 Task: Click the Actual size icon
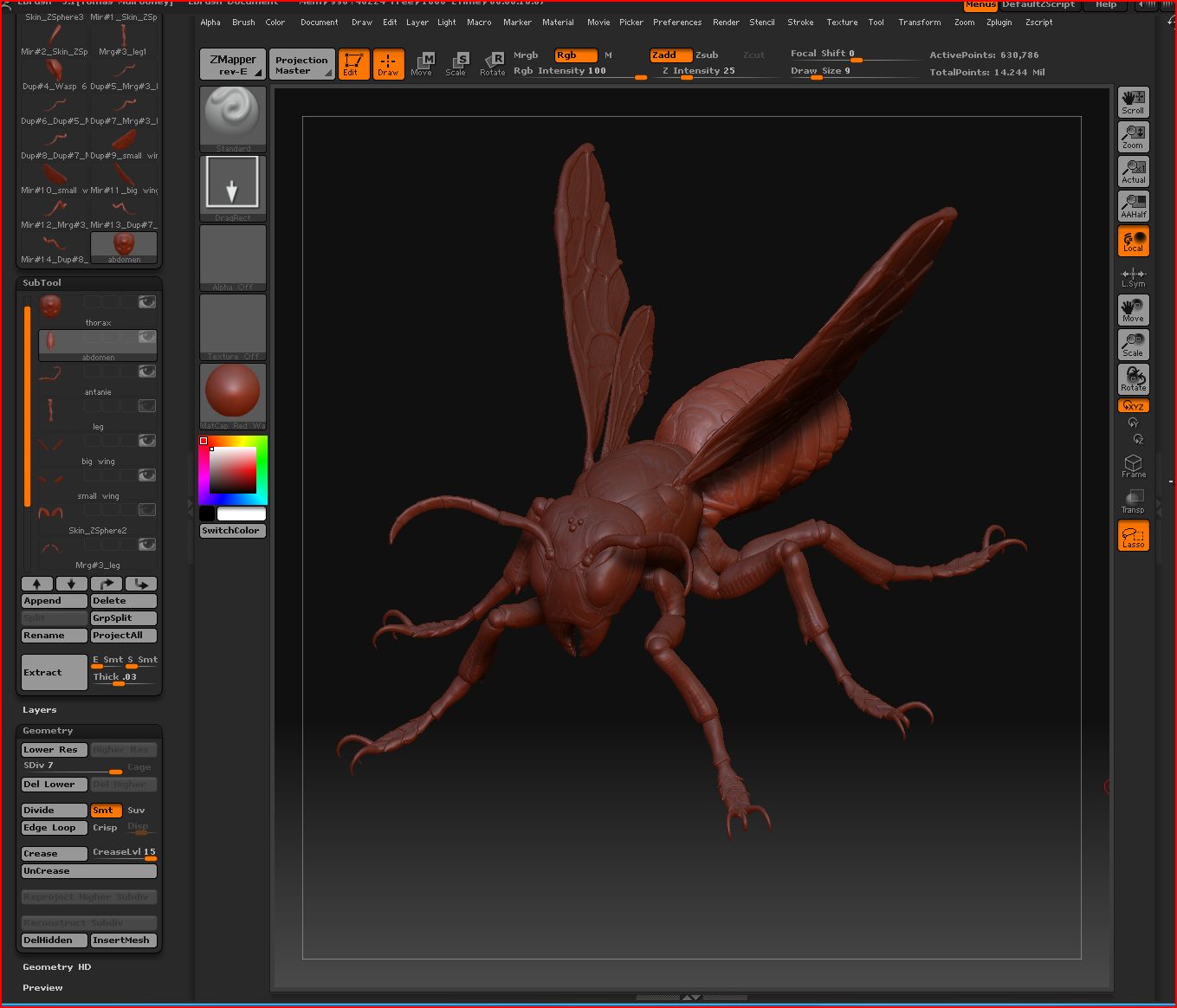[1133, 171]
